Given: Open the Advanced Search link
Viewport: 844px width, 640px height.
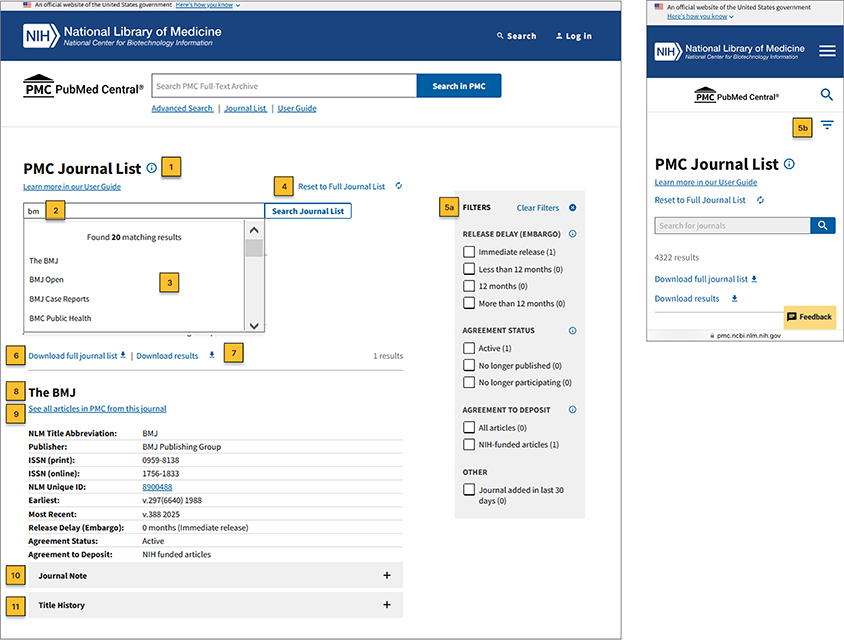Looking at the screenshot, I should [182, 108].
